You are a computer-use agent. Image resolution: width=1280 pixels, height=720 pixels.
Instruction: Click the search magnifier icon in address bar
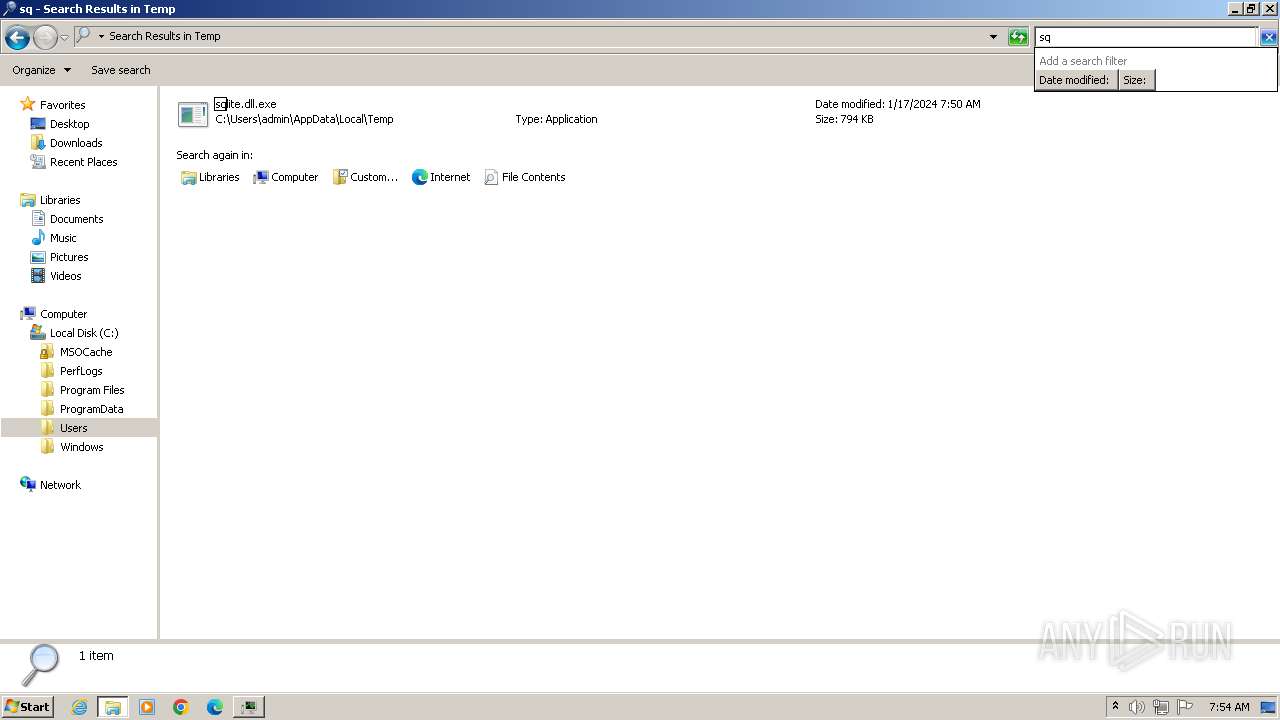coord(84,36)
